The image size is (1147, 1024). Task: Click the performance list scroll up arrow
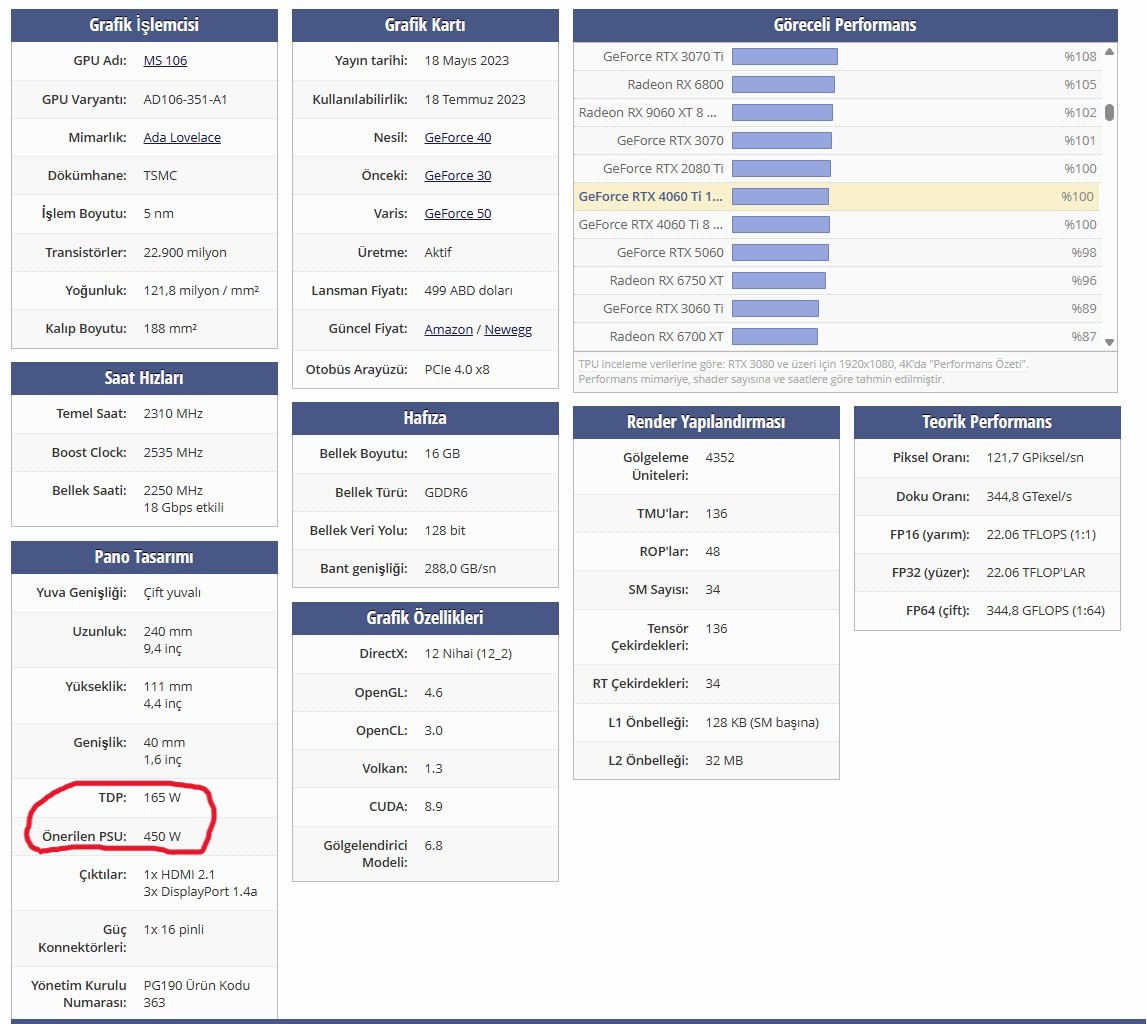[x=1109, y=51]
